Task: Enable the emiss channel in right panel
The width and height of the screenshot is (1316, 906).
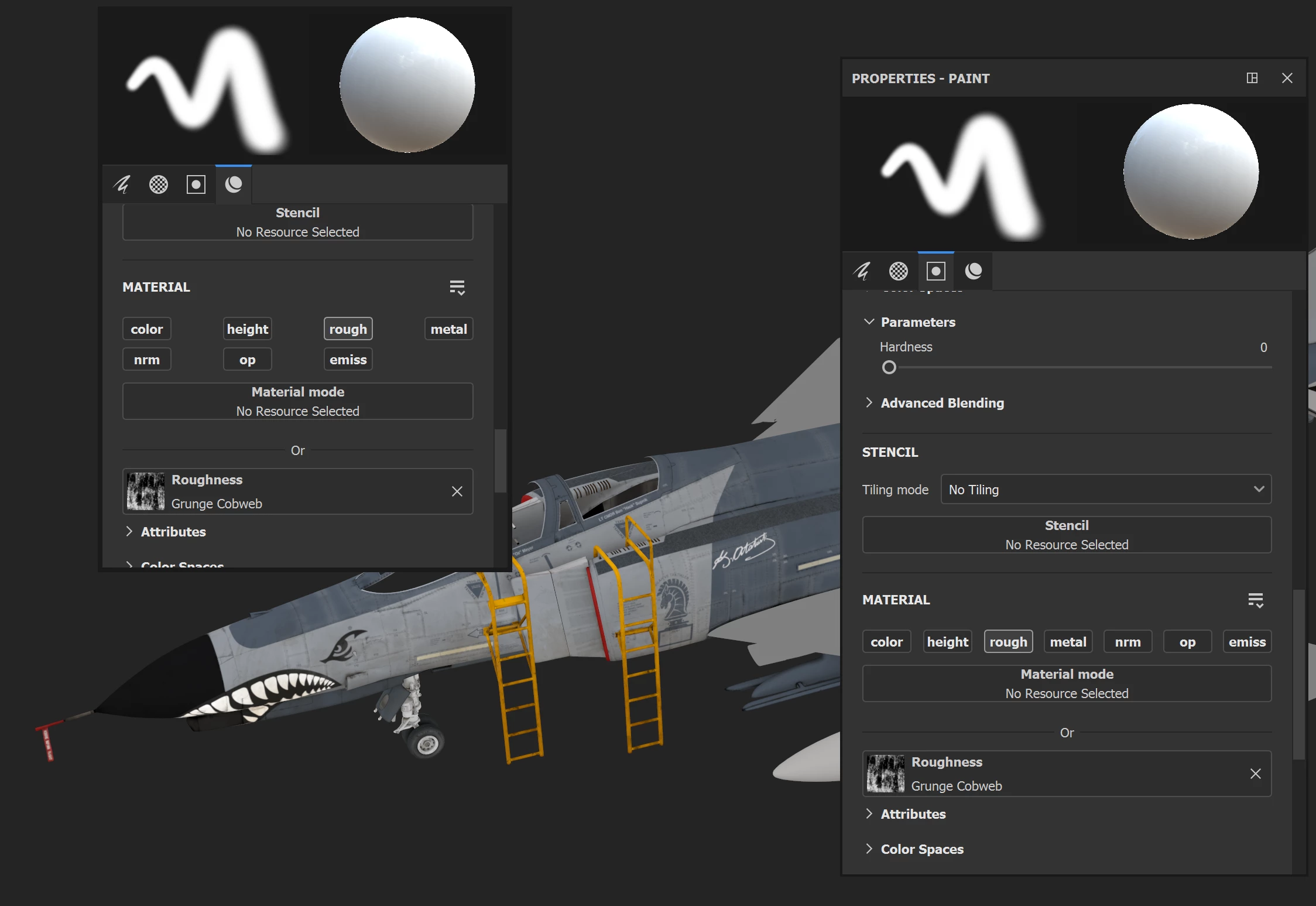Action: 1247,642
